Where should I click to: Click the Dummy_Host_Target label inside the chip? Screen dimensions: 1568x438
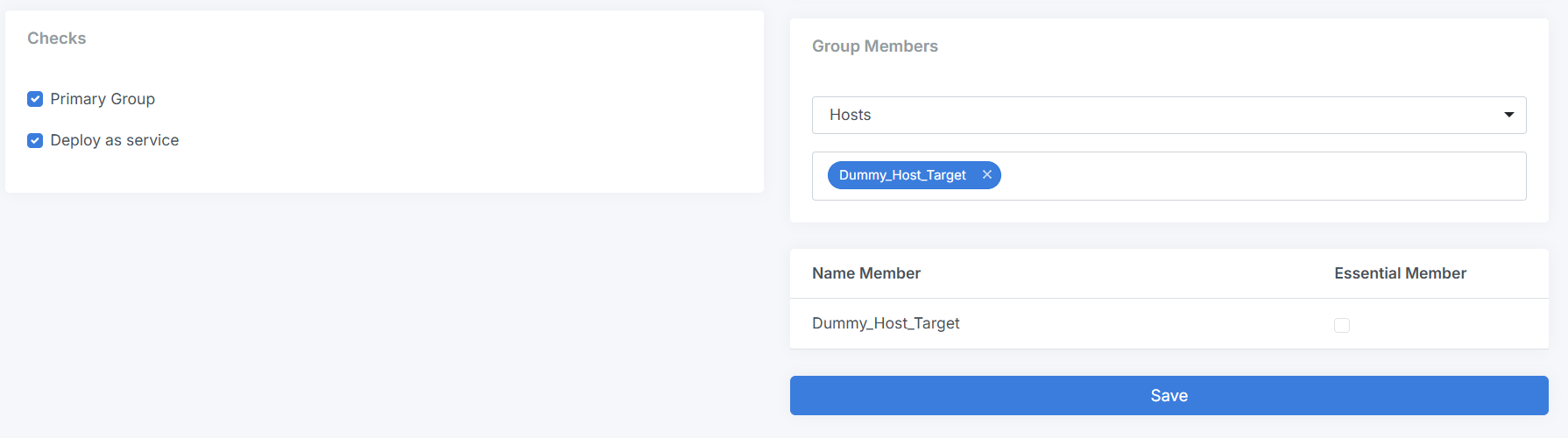pos(902,175)
